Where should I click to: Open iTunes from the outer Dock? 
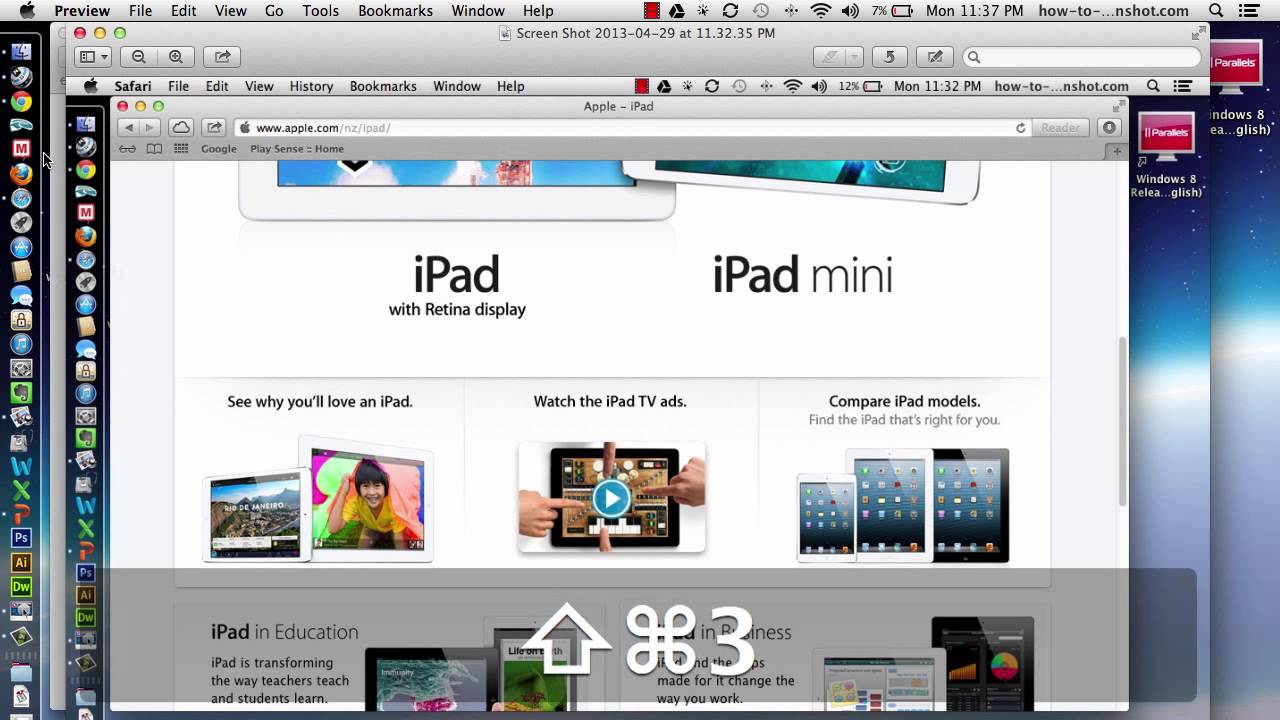[x=21, y=344]
